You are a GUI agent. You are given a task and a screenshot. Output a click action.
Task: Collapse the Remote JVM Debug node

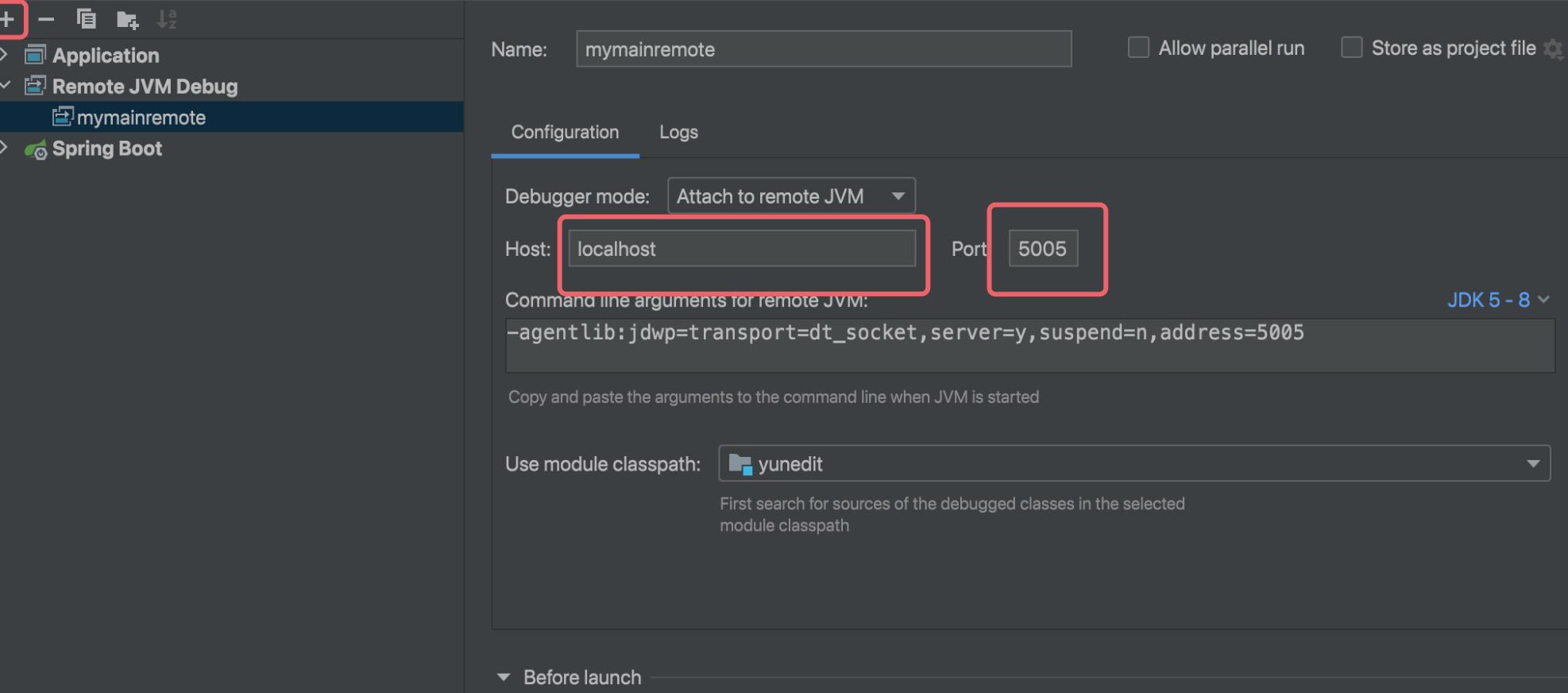coord(6,85)
